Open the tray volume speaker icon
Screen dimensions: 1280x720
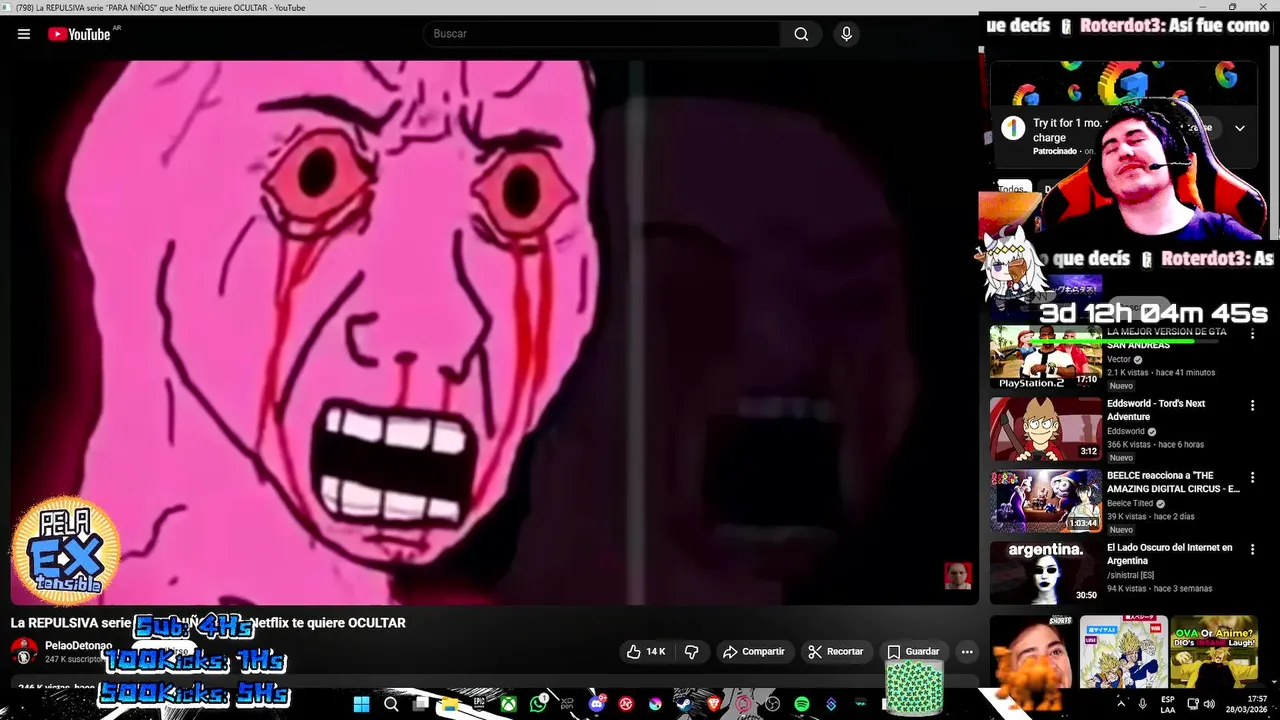point(1209,704)
